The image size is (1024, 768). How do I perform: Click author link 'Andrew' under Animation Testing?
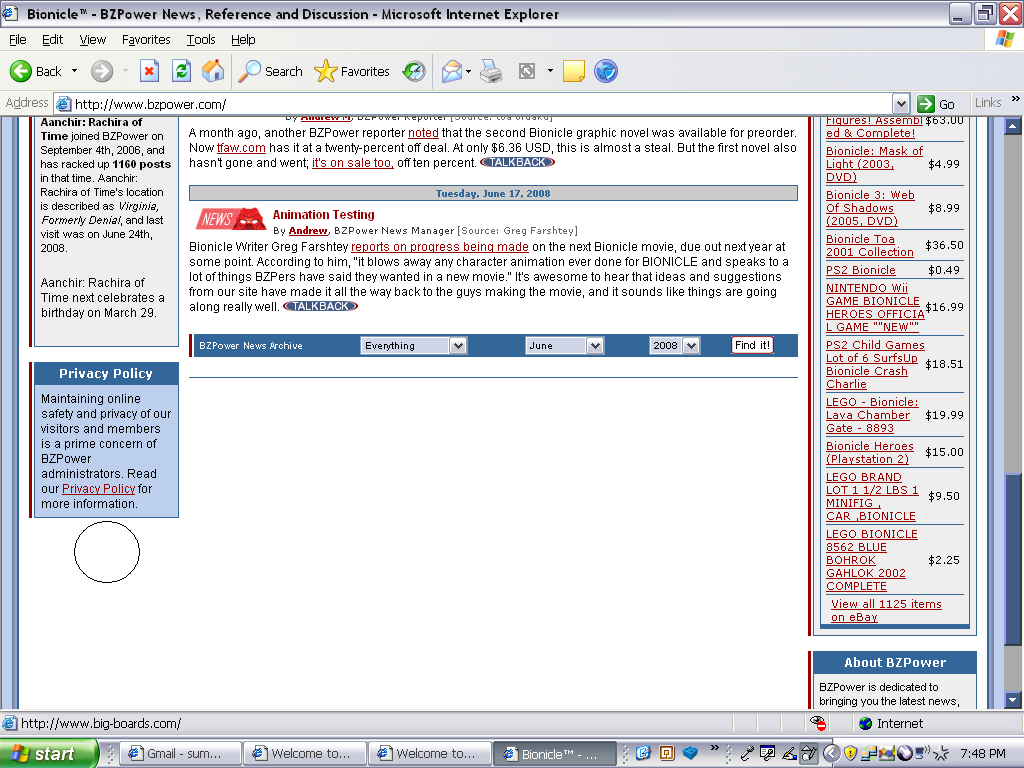(x=308, y=231)
